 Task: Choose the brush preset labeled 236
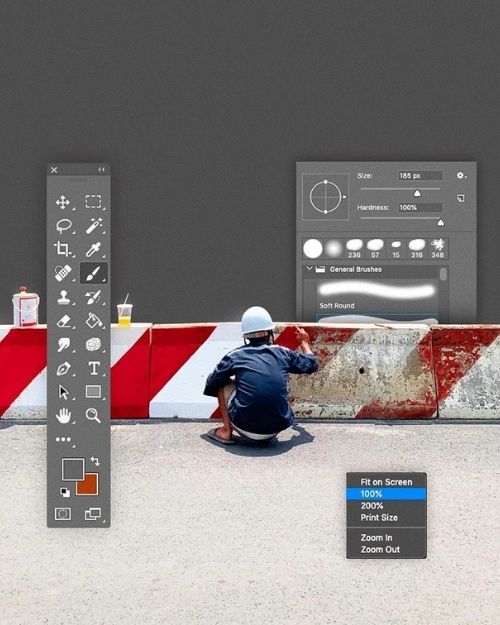point(354,248)
